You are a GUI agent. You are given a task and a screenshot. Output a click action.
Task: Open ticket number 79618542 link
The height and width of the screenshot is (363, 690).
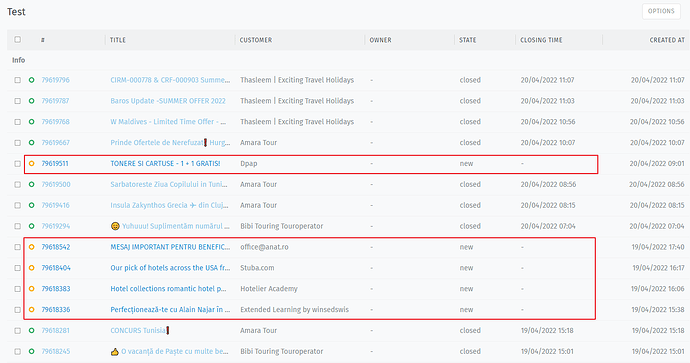56,247
